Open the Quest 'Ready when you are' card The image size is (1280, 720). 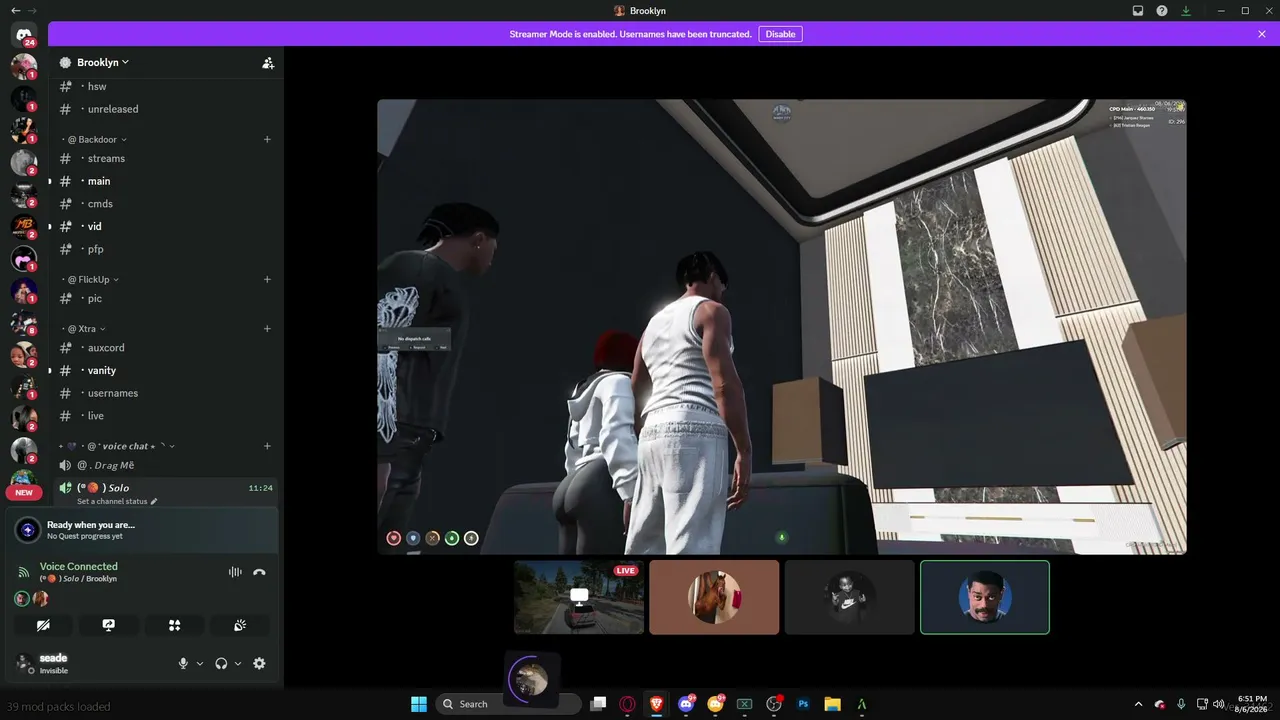pos(142,530)
